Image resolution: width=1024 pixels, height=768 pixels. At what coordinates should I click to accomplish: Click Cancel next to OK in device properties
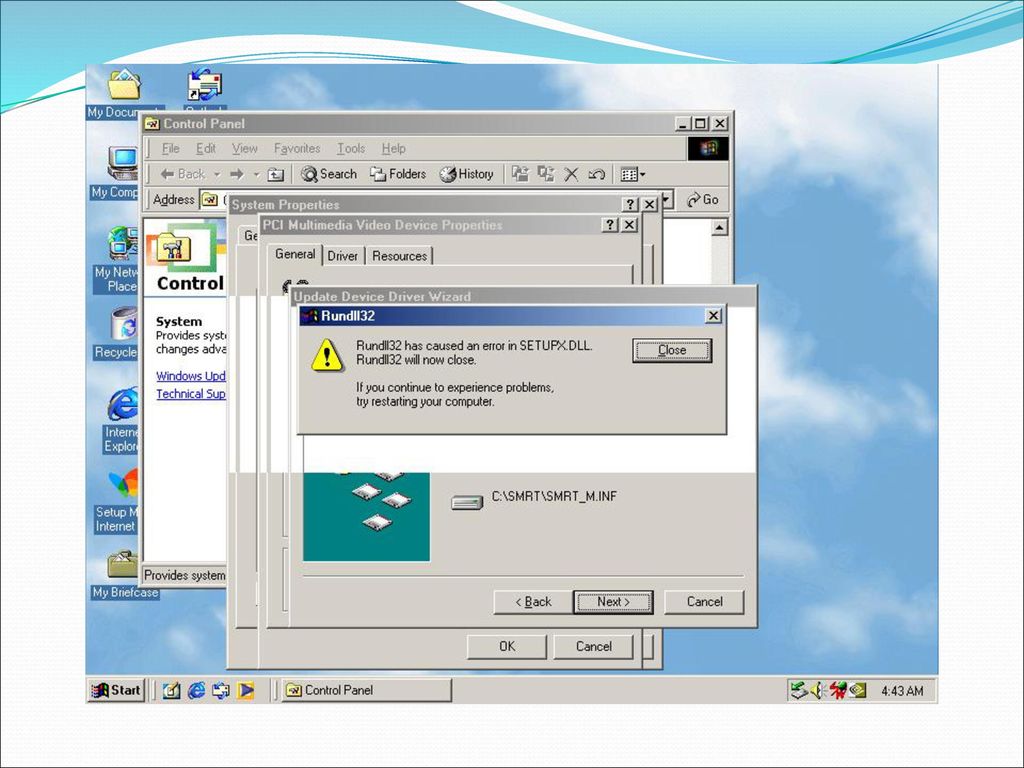[594, 647]
